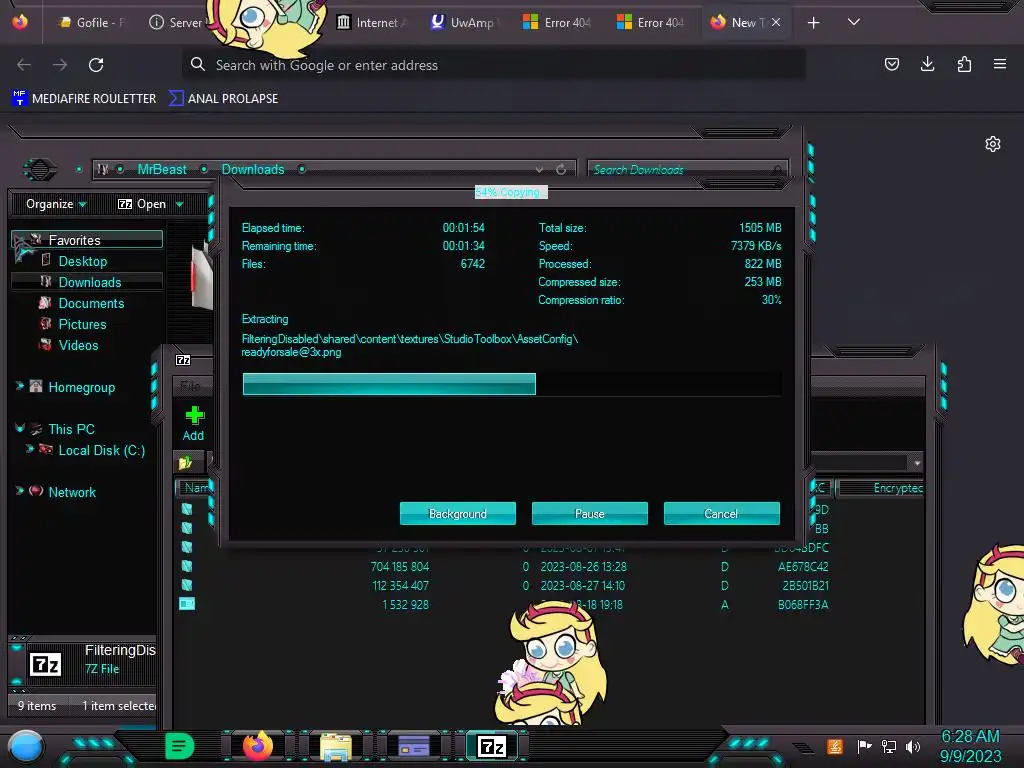Click the Homegroup icon in navigation pane

coord(36,387)
